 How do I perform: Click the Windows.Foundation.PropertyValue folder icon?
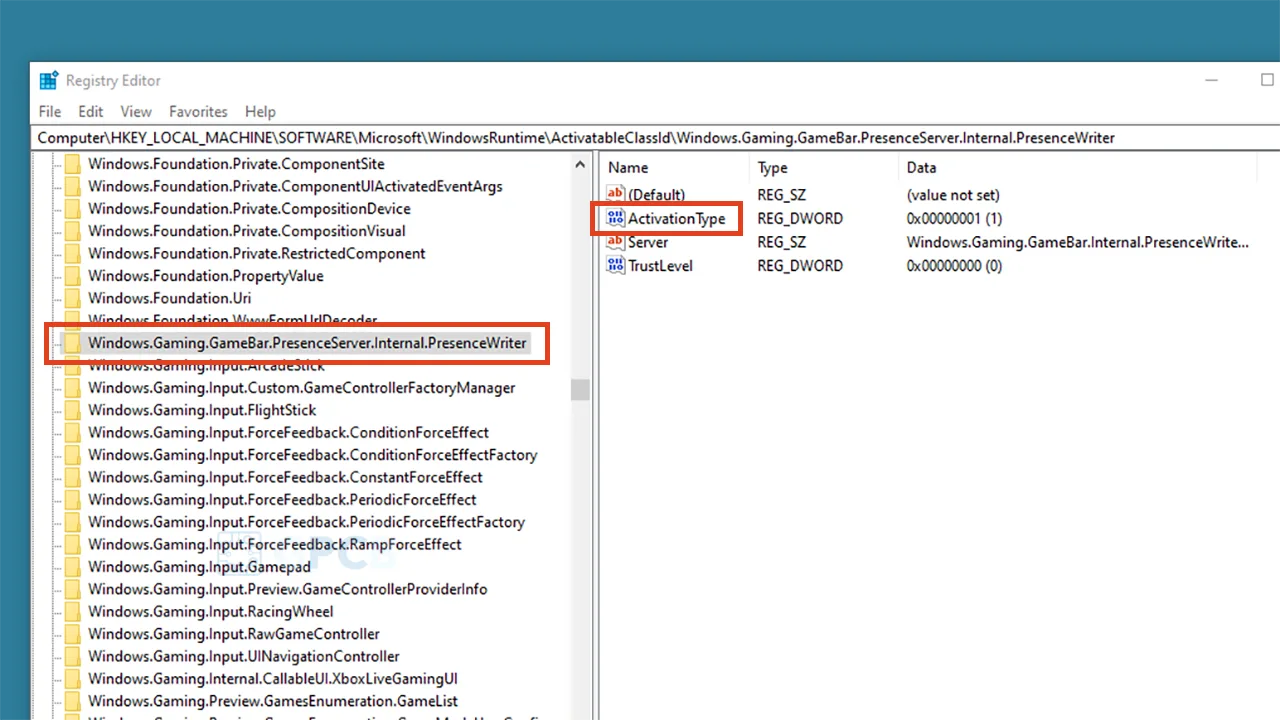tap(72, 276)
